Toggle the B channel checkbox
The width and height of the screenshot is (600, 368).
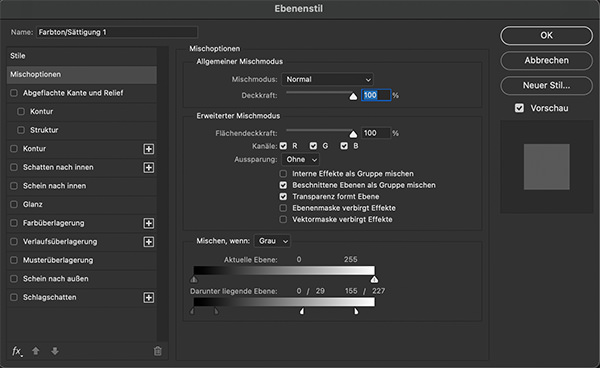click(x=344, y=146)
